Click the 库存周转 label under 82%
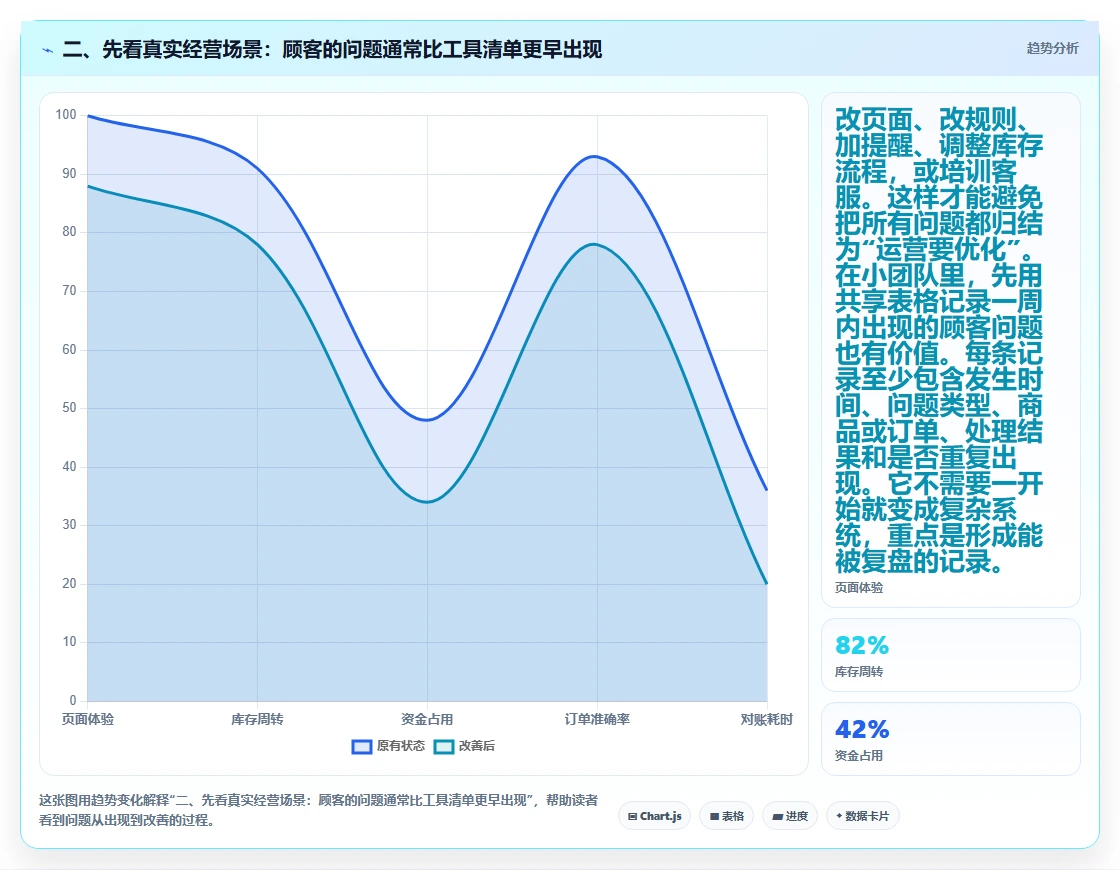This screenshot has width=1120, height=870. (x=859, y=671)
